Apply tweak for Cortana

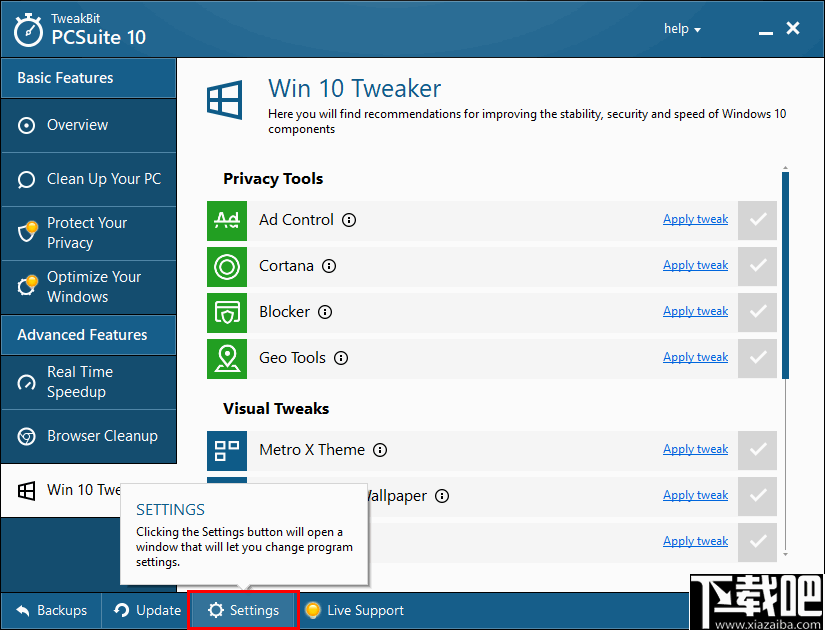[x=695, y=265]
